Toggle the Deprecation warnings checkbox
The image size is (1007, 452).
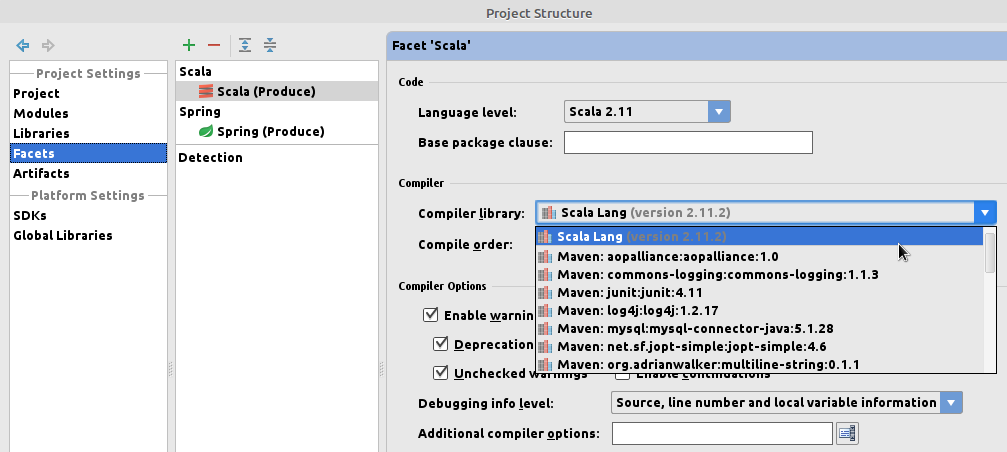click(441, 344)
